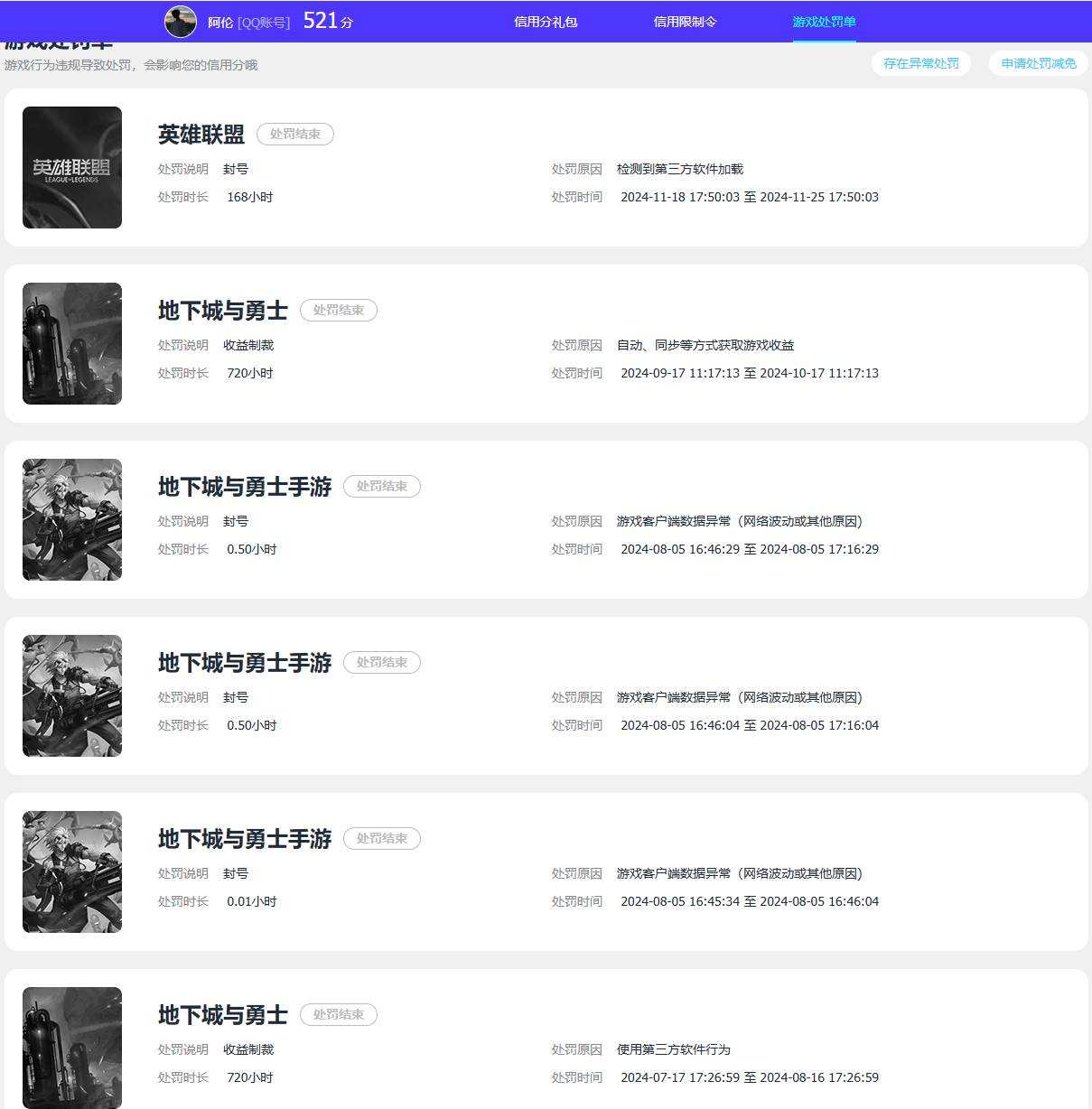Click the 地下城与勇士 title of the 收益制裁 2024-09-17 entry

[223, 311]
